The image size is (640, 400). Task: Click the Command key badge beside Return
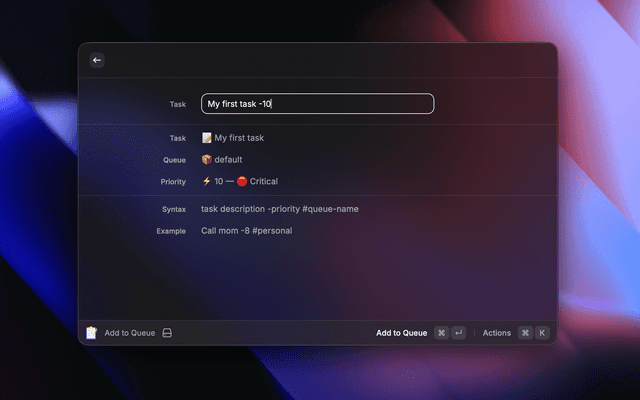(441, 333)
